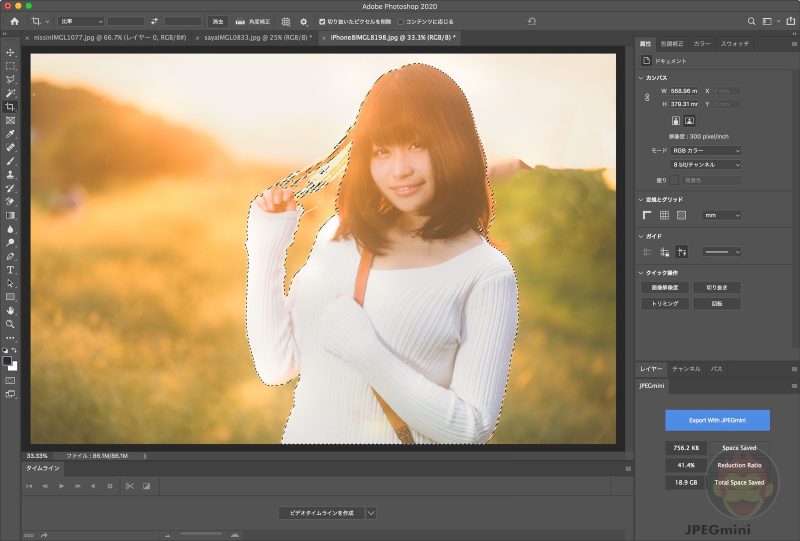Select the Move tool
The height and width of the screenshot is (541, 800).
point(10,53)
